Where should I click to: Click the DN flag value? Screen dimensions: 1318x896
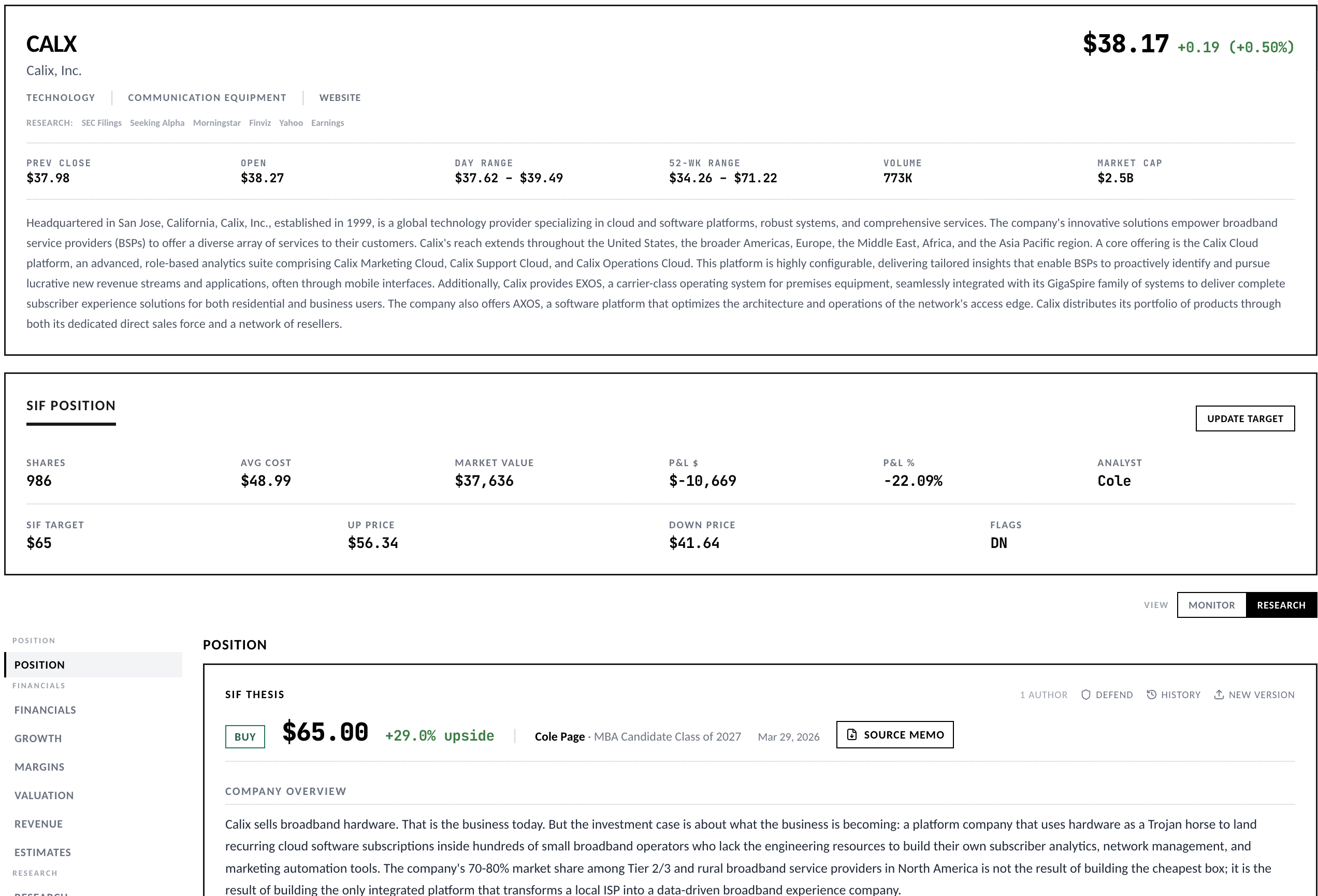point(998,543)
